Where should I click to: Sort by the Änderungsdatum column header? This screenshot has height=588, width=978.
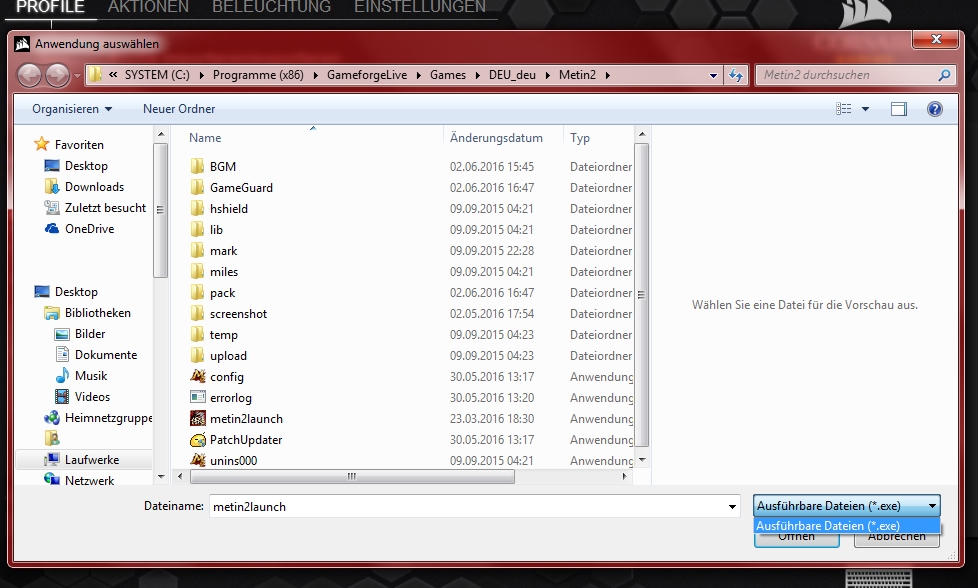click(496, 138)
